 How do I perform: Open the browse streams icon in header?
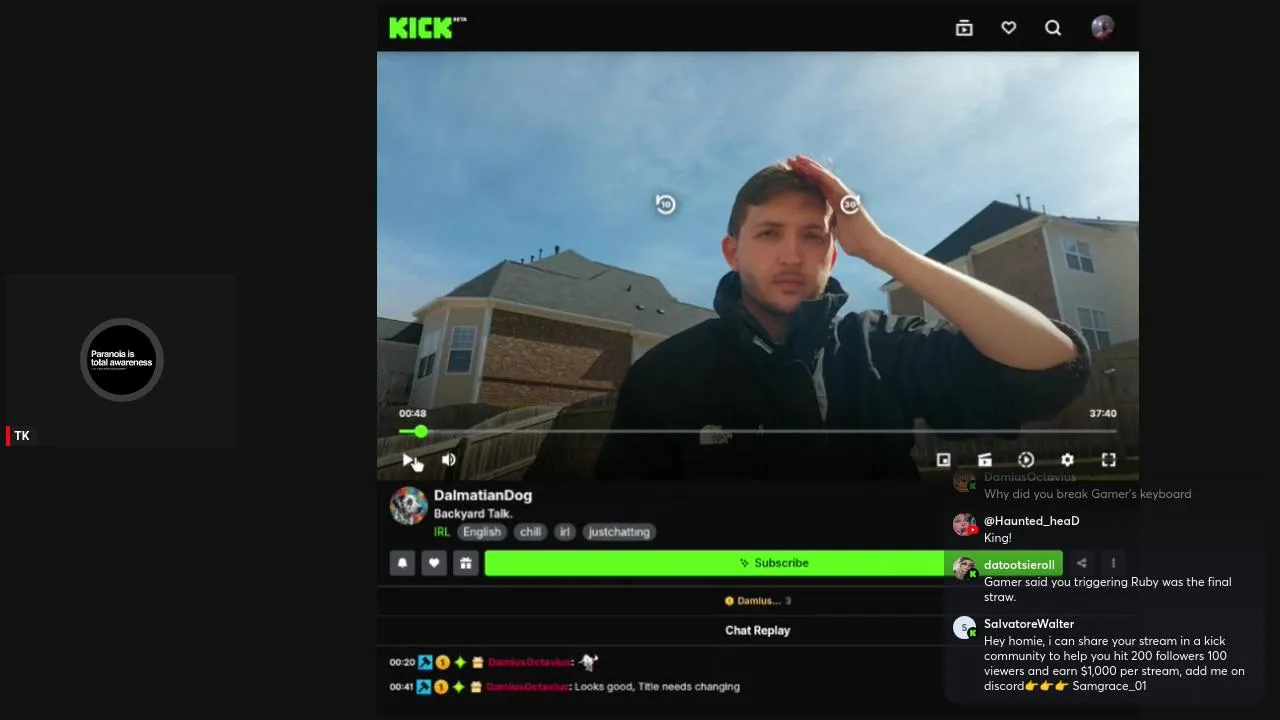(x=964, y=28)
